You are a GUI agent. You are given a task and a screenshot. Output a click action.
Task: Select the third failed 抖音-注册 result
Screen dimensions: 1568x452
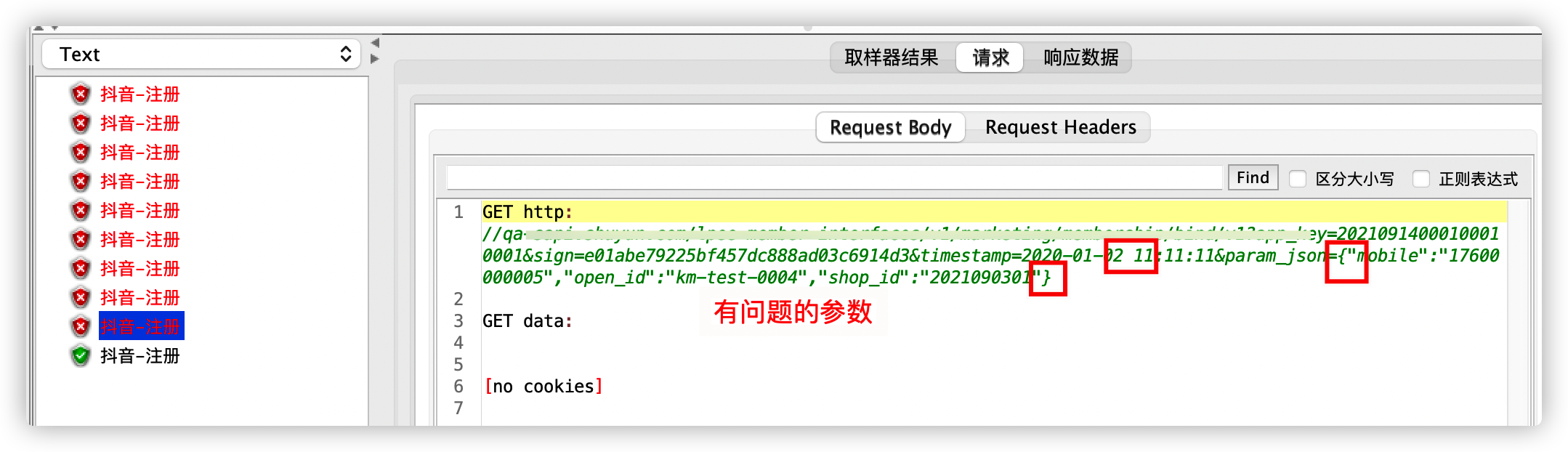pos(140,152)
